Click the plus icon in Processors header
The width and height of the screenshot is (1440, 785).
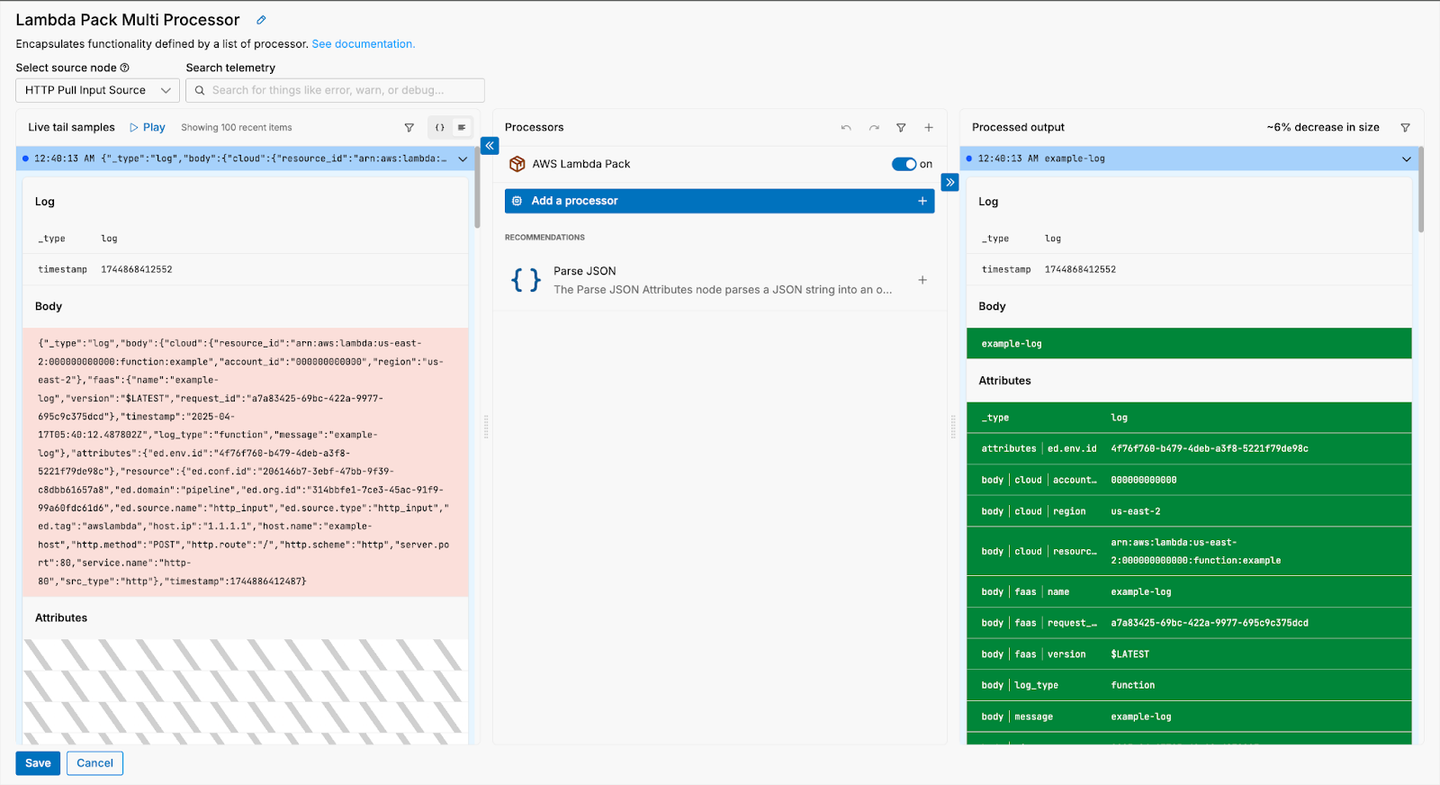928,128
